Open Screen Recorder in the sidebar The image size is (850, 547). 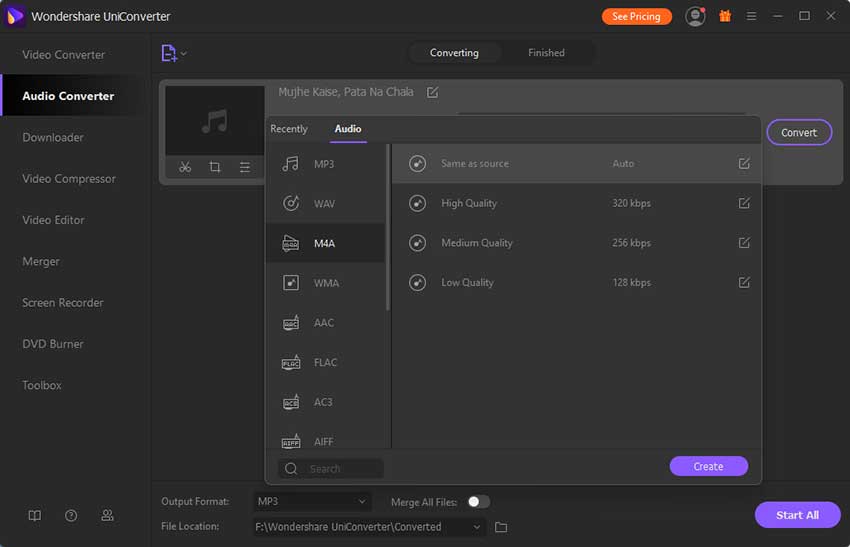[x=63, y=303]
